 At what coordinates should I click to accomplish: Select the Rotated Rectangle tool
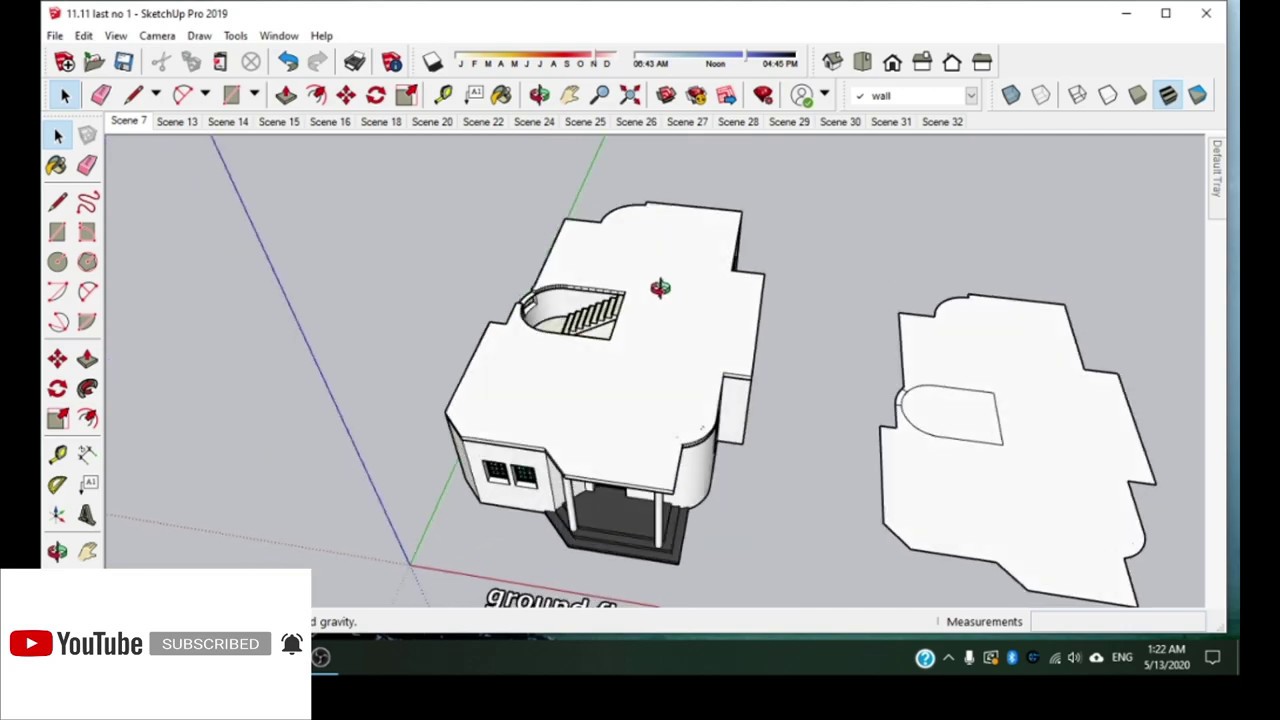(87, 233)
